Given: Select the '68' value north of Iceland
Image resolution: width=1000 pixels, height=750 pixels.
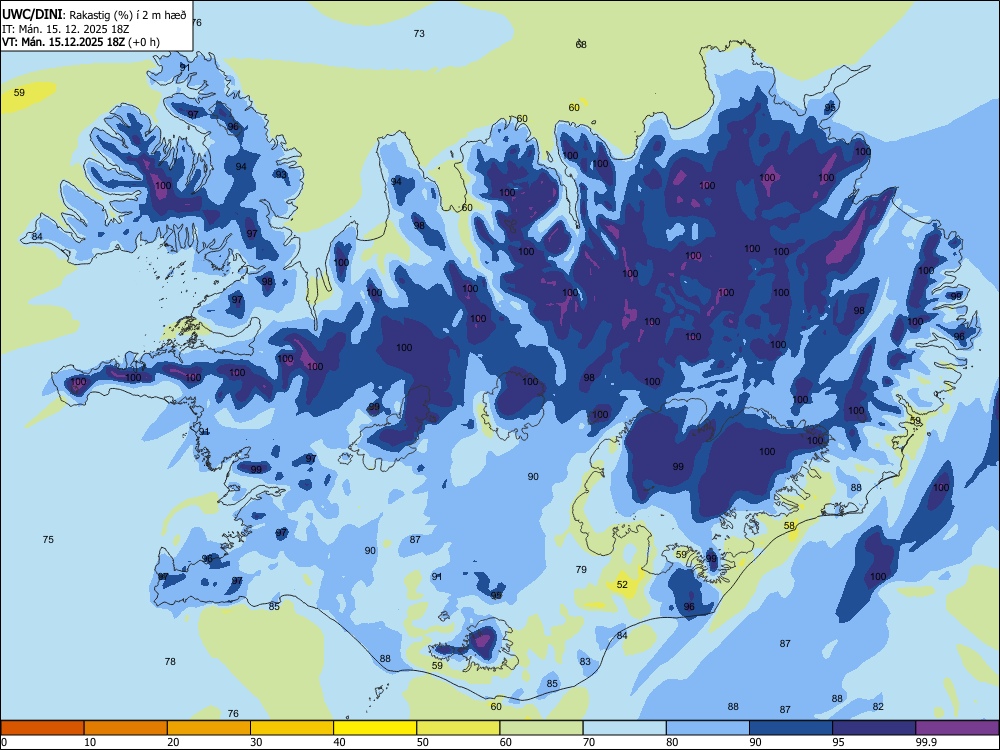Looking at the screenshot, I should click(581, 45).
